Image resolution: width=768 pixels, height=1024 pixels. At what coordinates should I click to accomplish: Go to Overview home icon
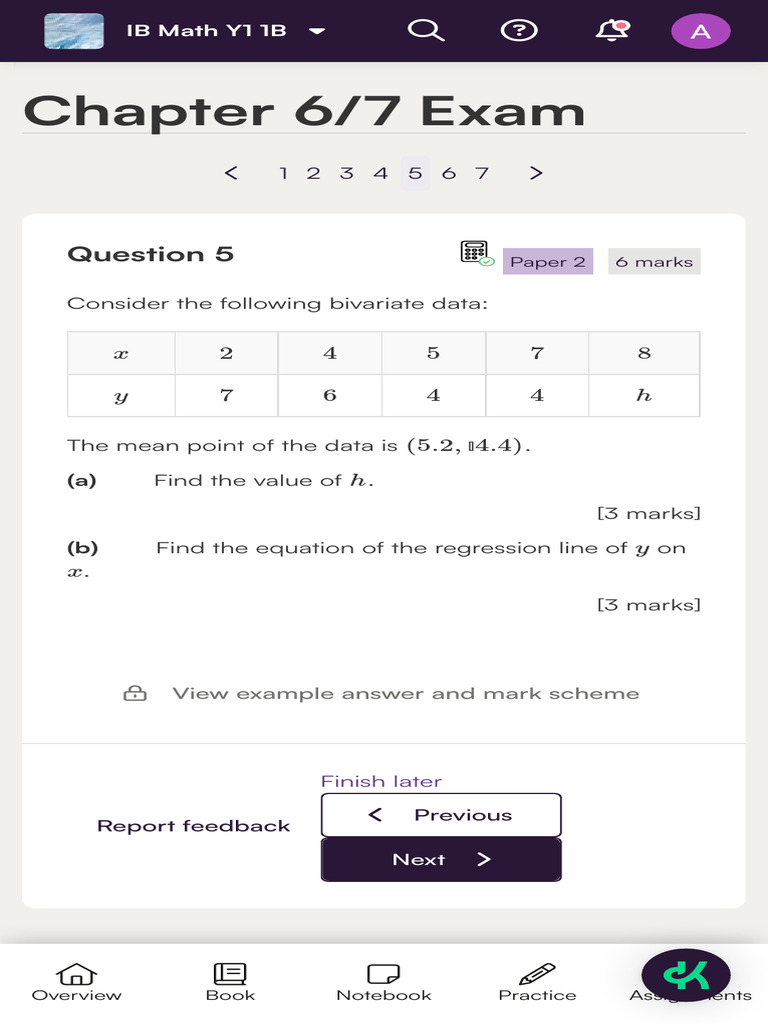pyautogui.click(x=77, y=981)
